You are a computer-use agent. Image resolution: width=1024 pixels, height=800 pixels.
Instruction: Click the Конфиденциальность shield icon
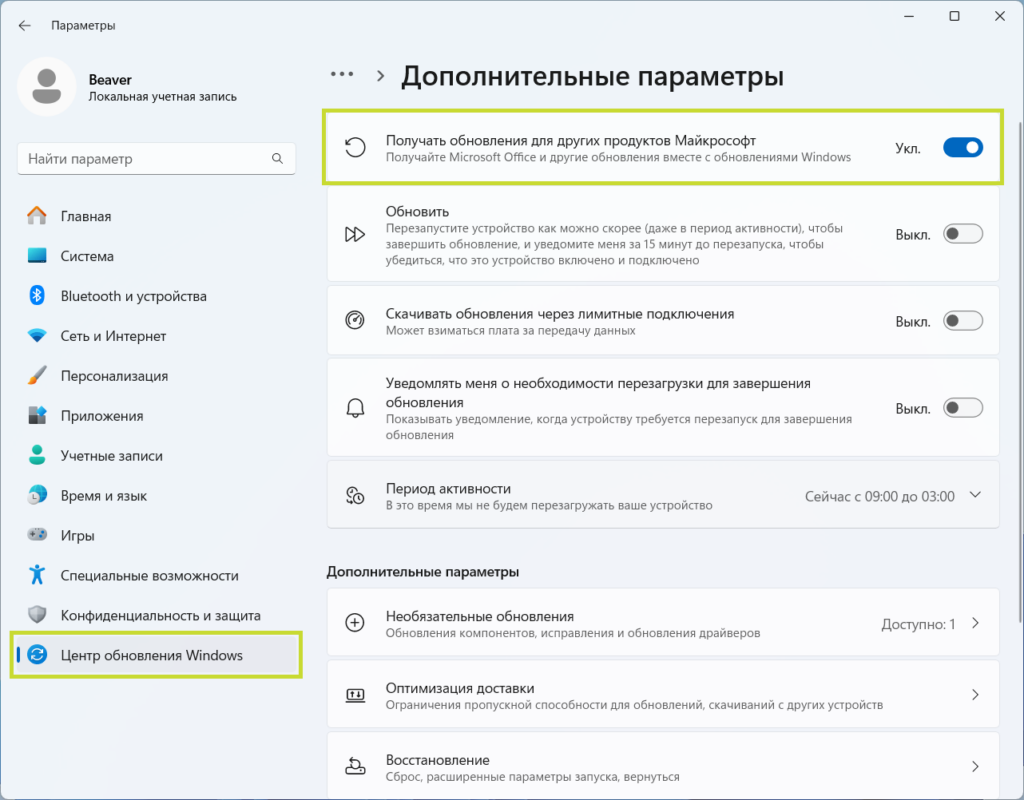click(x=37, y=615)
